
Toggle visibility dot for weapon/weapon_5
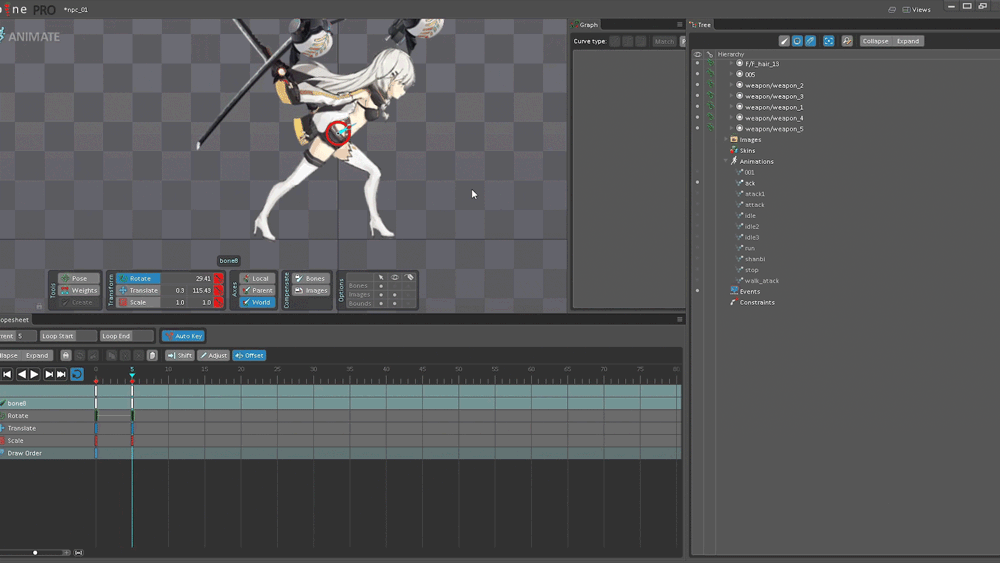coord(697,128)
